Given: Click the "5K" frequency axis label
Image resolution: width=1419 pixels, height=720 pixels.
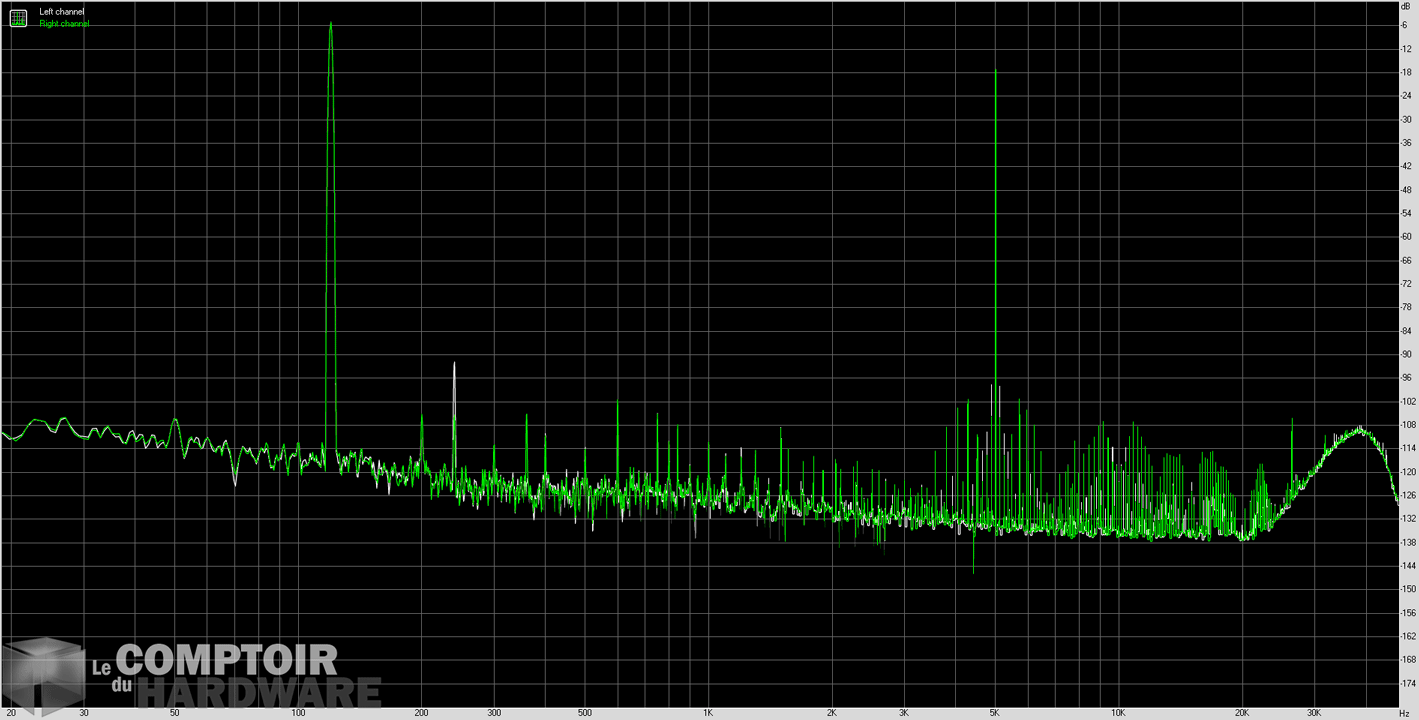Looking at the screenshot, I should click(995, 713).
